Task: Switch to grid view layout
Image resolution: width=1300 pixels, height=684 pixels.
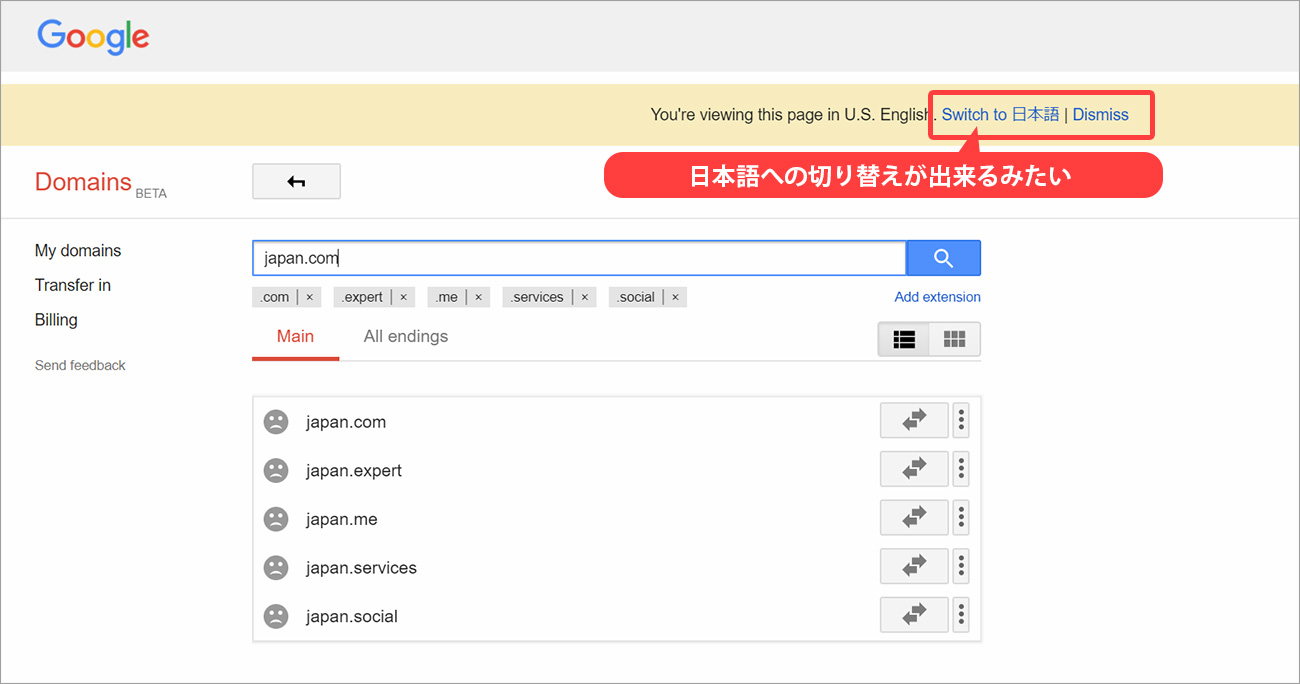Action: [x=955, y=339]
